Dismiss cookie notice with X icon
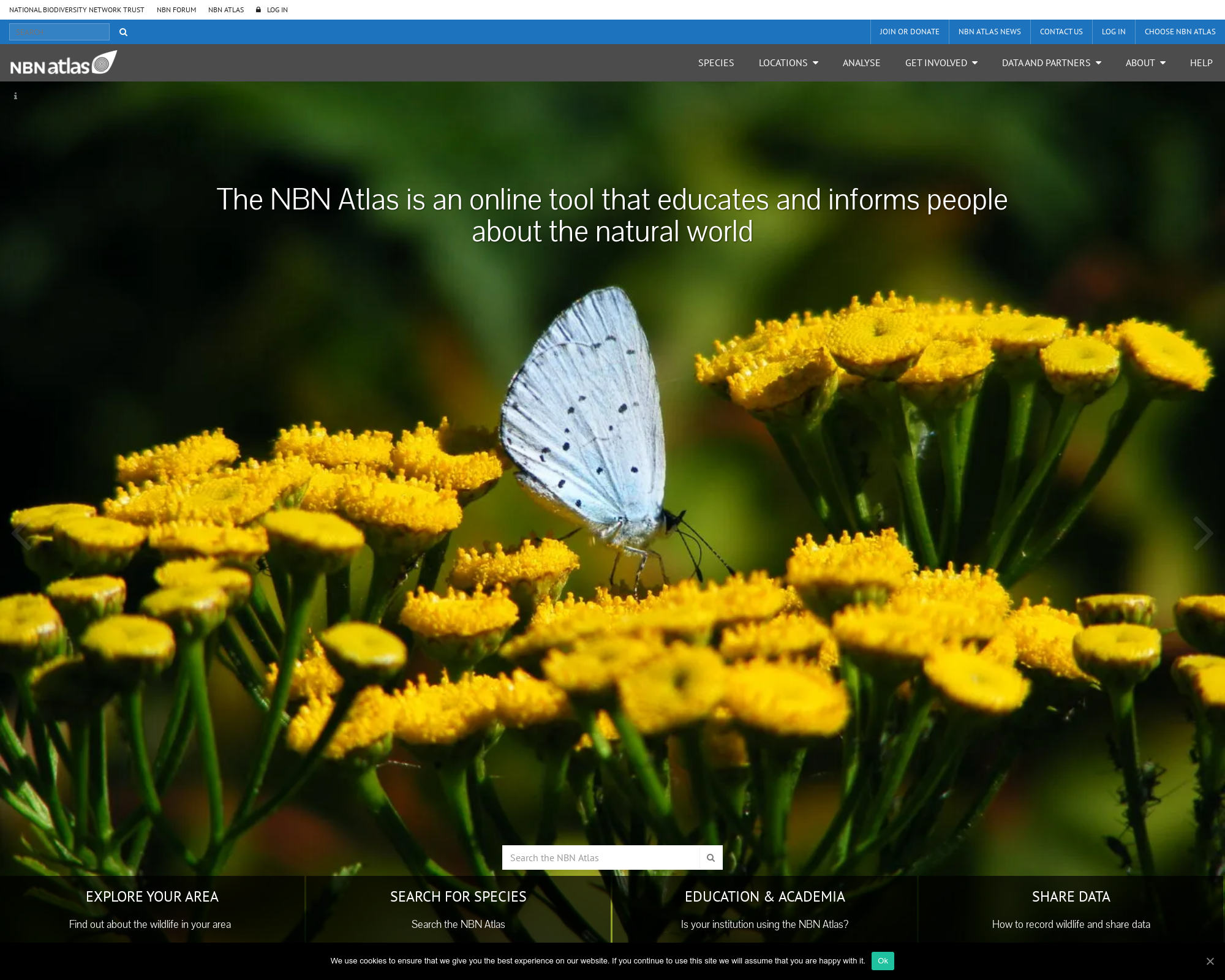The height and width of the screenshot is (980, 1225). [1210, 961]
